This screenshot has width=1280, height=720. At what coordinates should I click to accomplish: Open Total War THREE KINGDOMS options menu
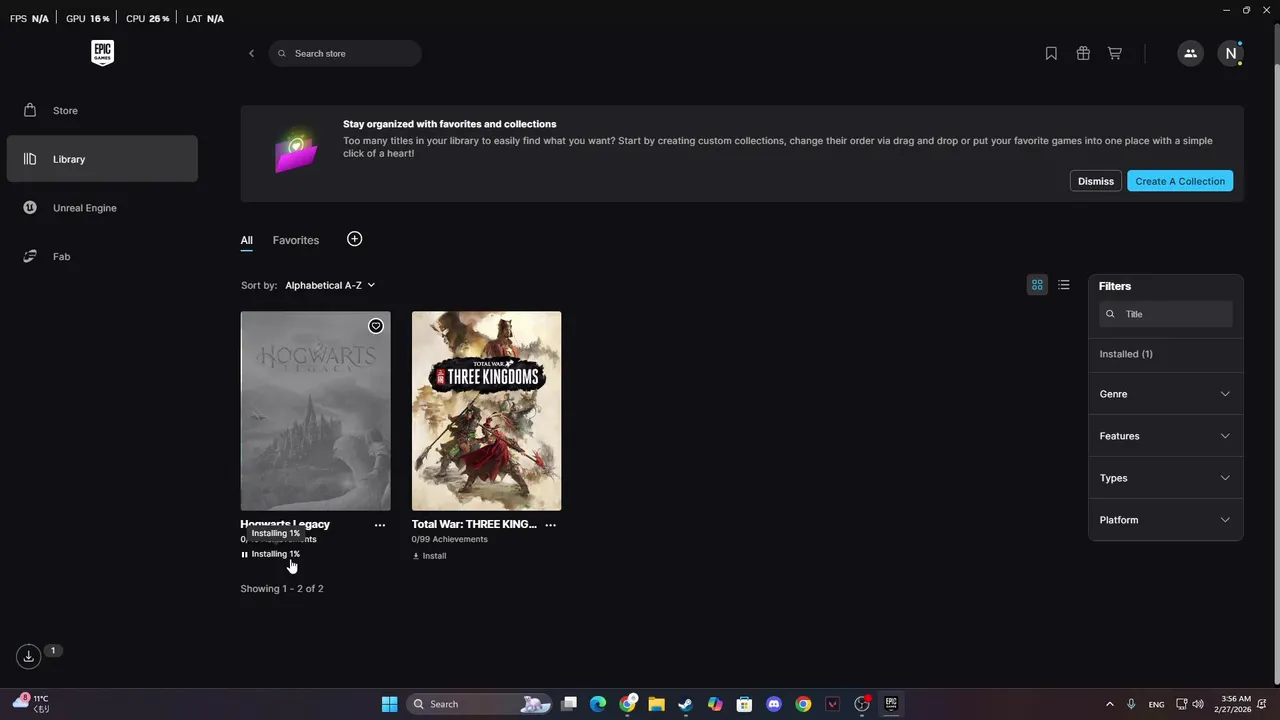click(x=551, y=524)
